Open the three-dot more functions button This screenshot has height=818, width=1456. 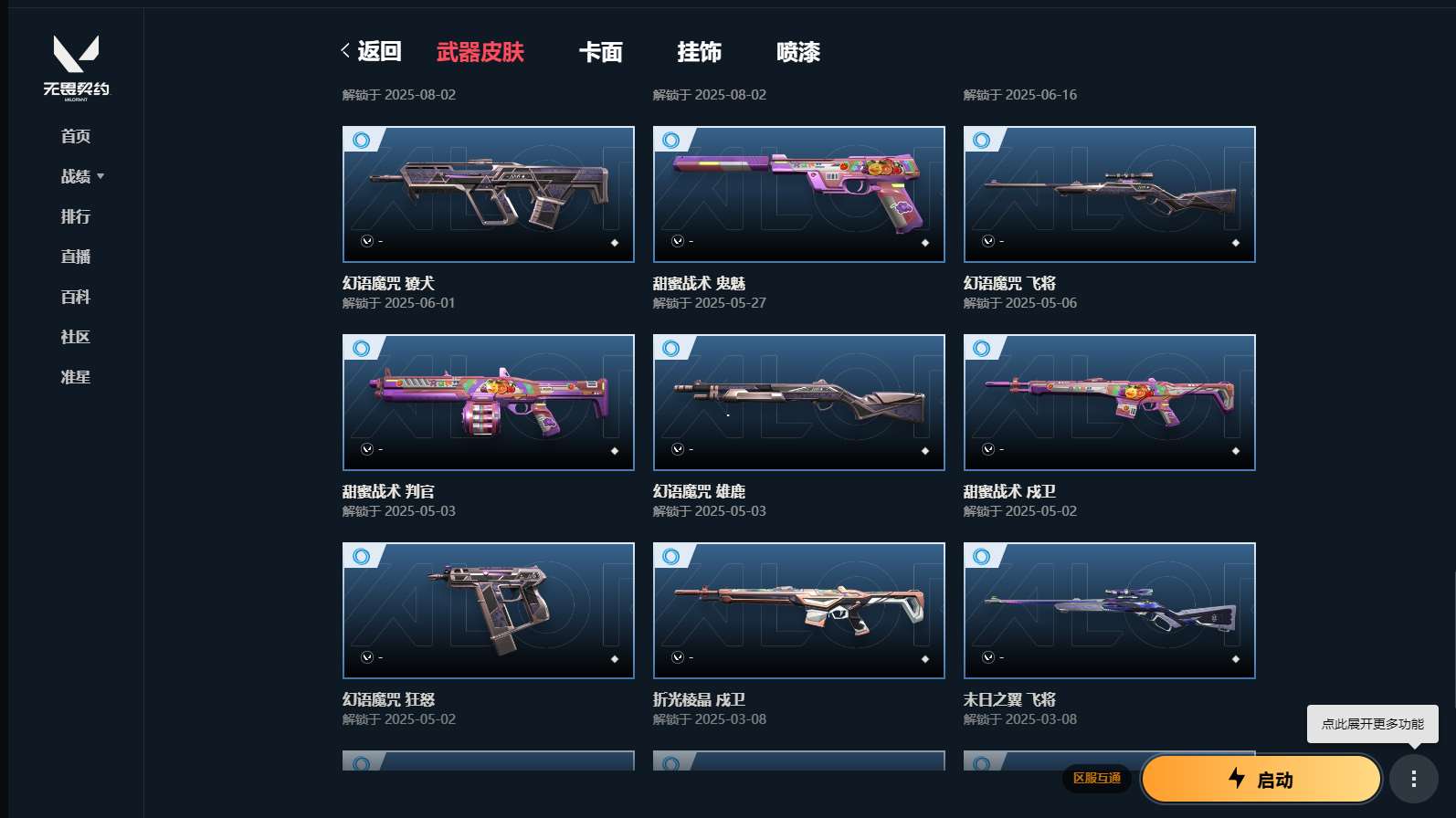[x=1414, y=779]
